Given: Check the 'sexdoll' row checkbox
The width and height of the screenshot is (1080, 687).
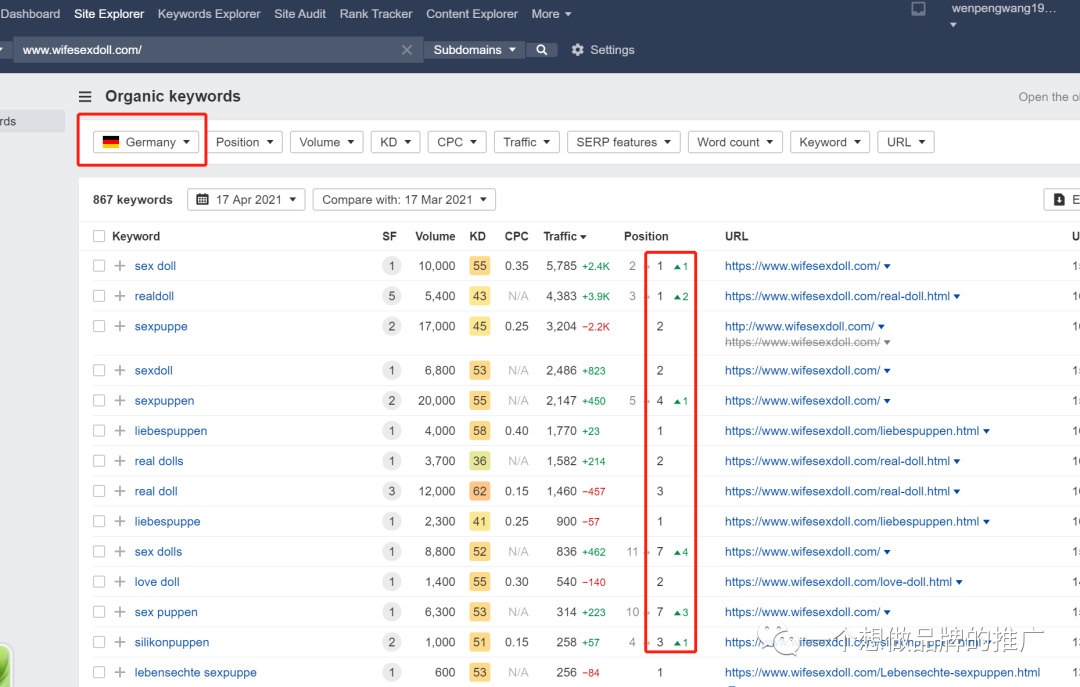Looking at the screenshot, I should point(99,371).
